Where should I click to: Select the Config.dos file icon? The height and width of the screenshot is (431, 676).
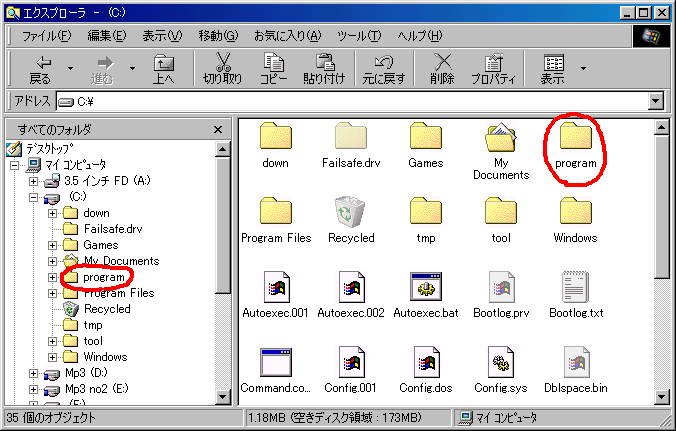point(427,362)
